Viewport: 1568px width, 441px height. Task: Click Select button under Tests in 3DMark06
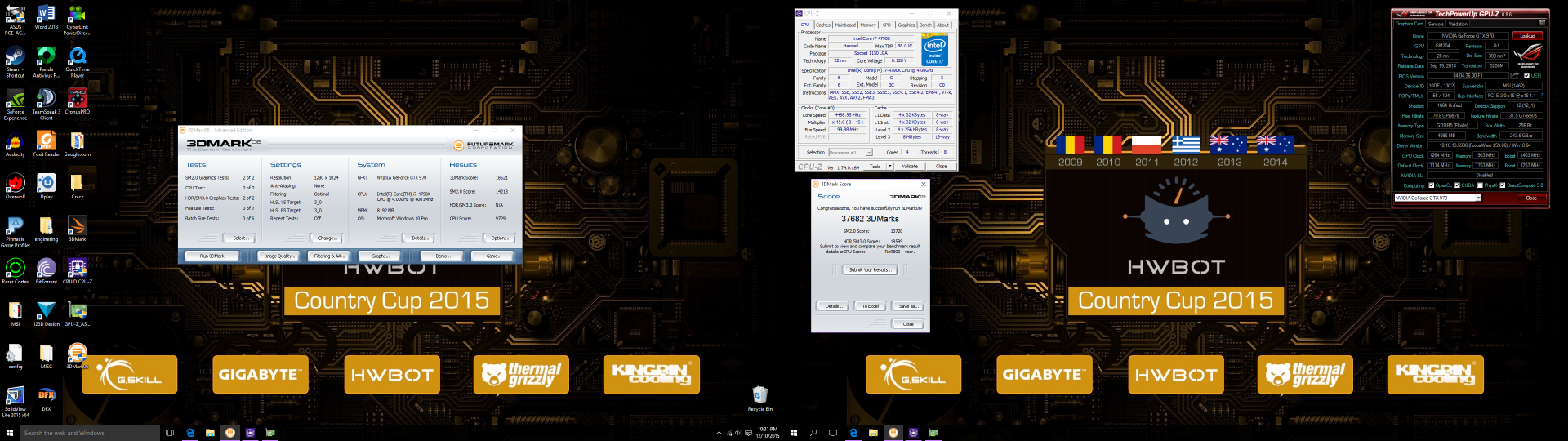[x=239, y=238]
